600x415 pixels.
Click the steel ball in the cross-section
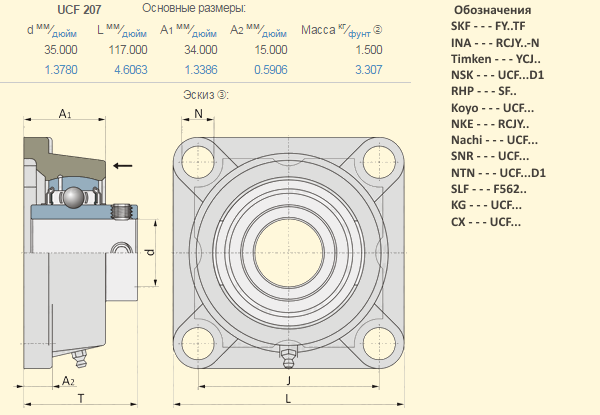tap(71, 198)
